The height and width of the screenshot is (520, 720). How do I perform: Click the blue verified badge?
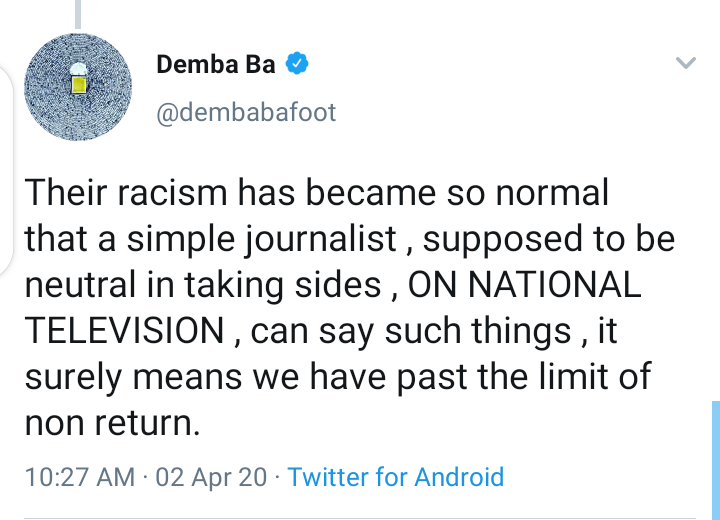[x=297, y=66]
